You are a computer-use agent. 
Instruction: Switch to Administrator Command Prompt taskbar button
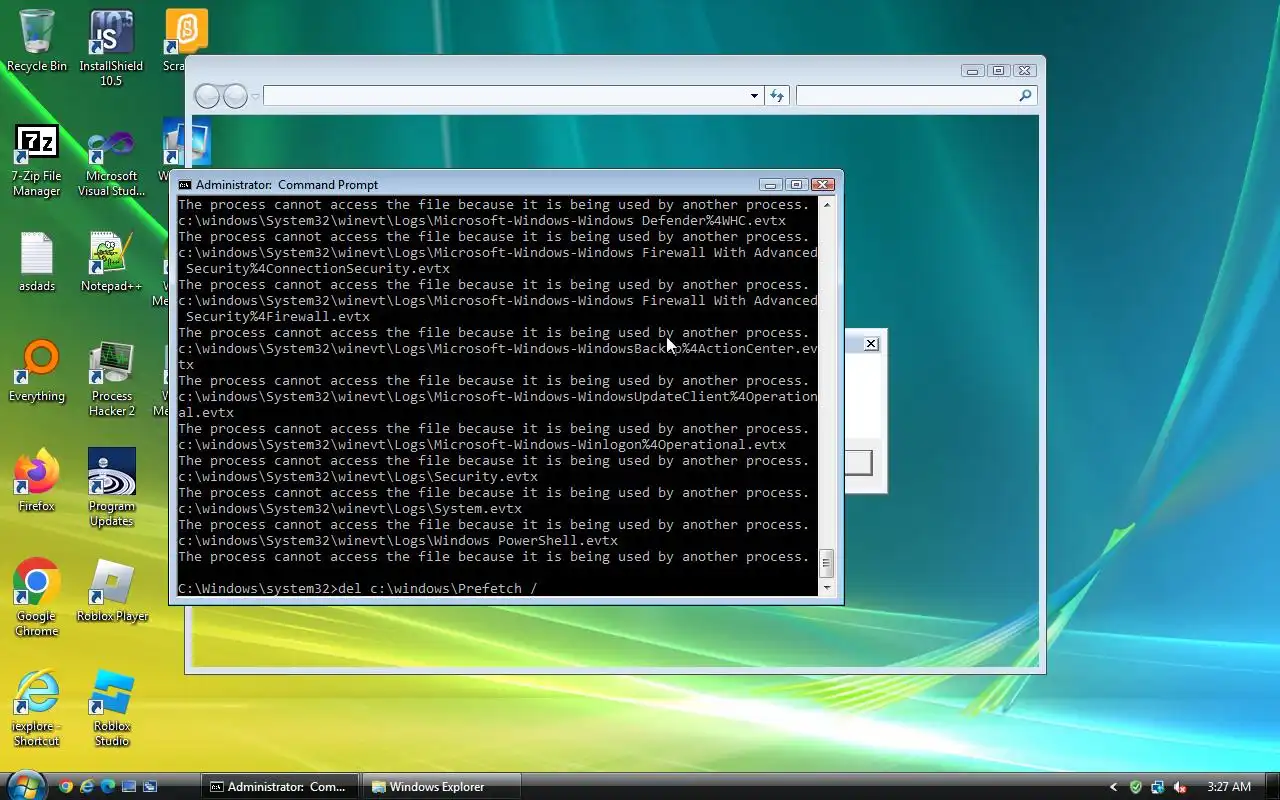pyautogui.click(x=279, y=787)
